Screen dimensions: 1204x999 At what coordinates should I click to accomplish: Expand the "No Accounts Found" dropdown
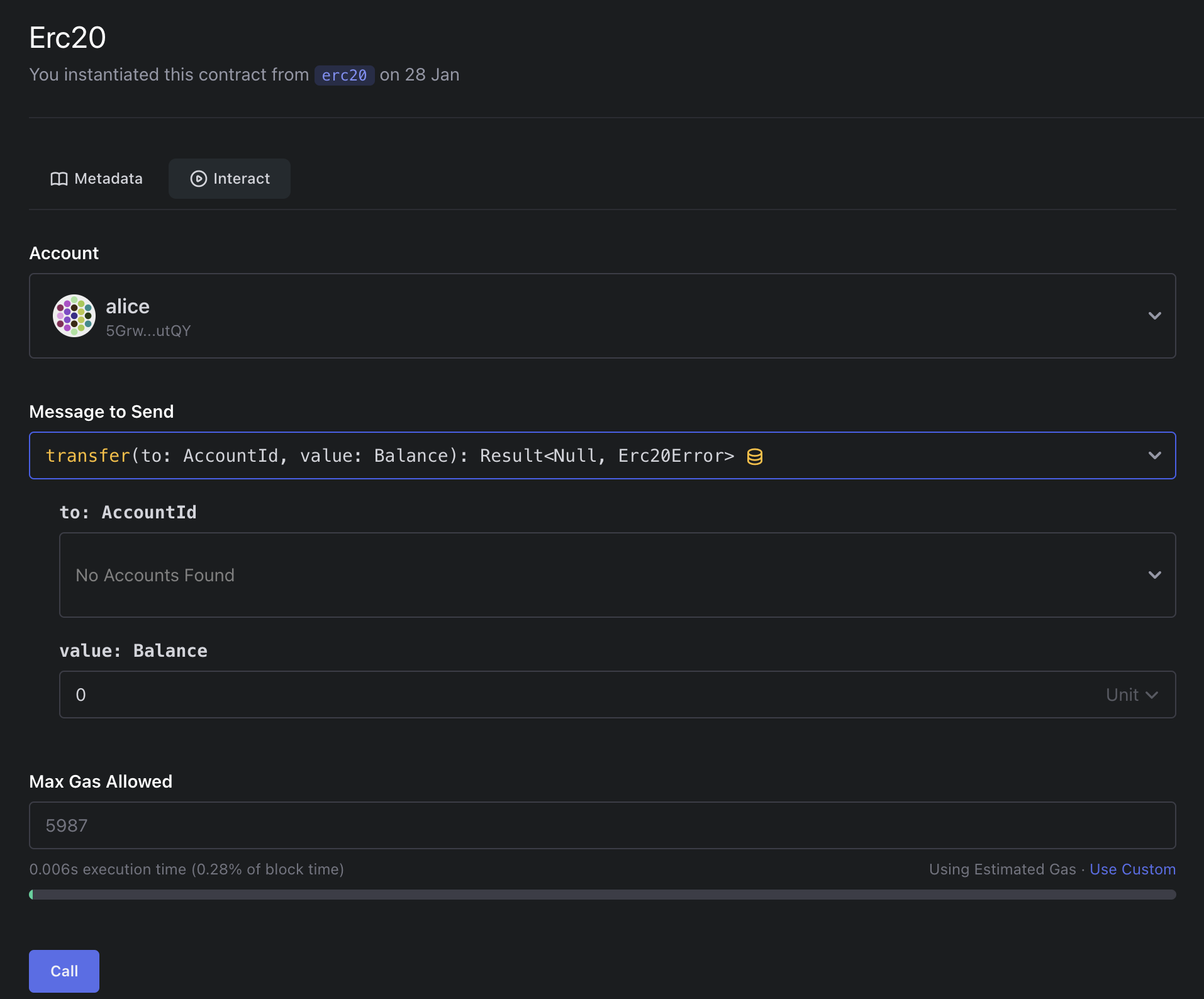[1155, 575]
